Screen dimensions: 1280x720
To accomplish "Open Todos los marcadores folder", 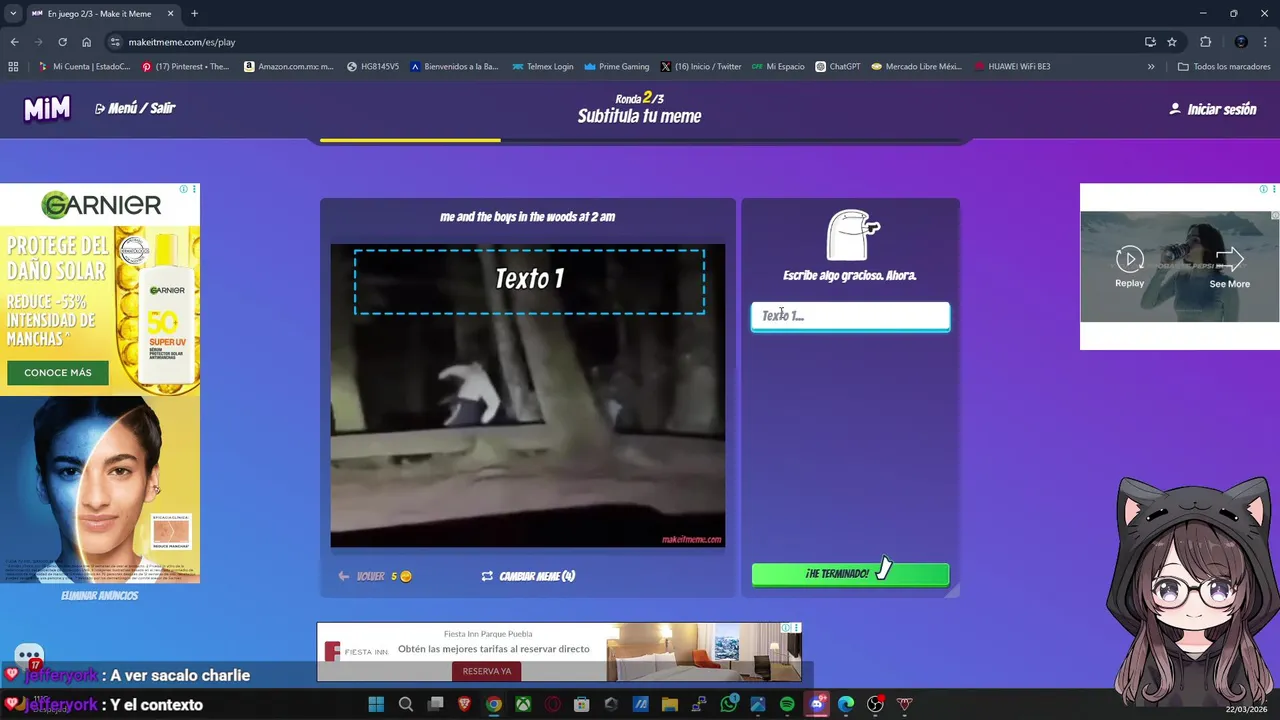I will click(1224, 67).
